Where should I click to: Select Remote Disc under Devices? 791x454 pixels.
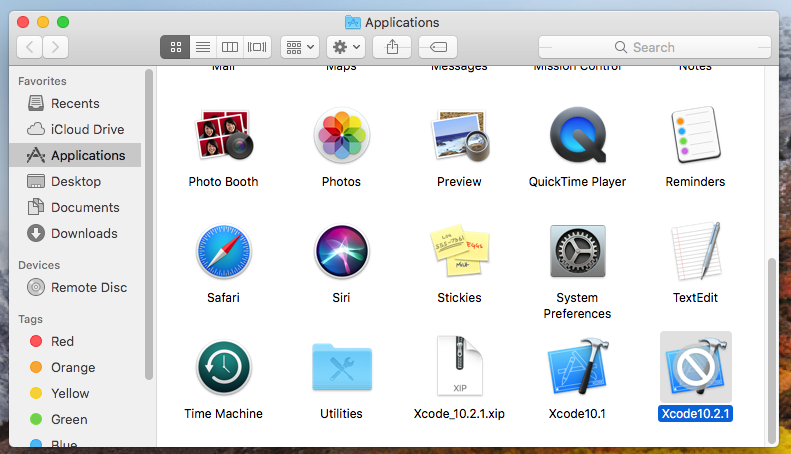coord(75,288)
